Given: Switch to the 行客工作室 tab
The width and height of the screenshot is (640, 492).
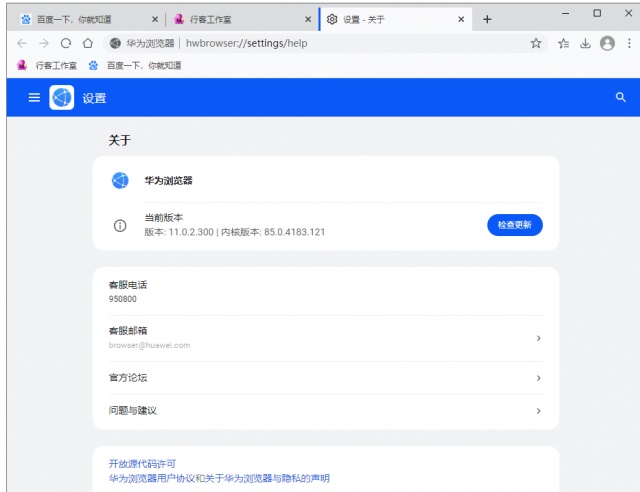Looking at the screenshot, I should [x=241, y=19].
